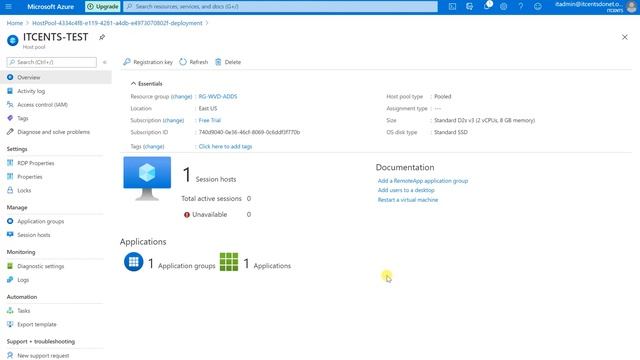Select the Standard D2s v3 size text

click(484, 120)
